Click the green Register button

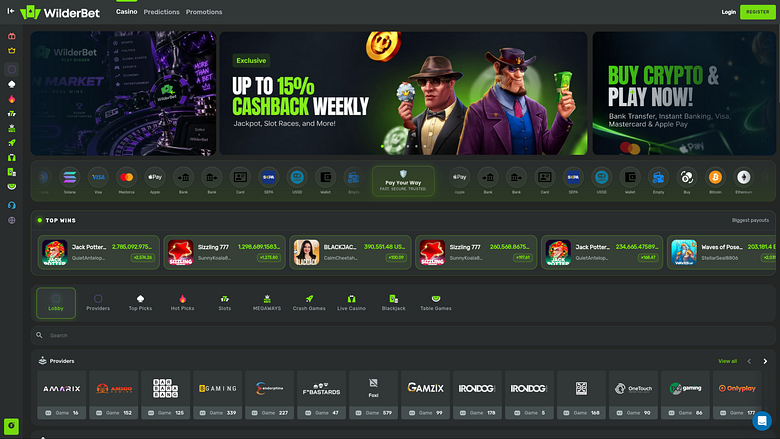(758, 12)
